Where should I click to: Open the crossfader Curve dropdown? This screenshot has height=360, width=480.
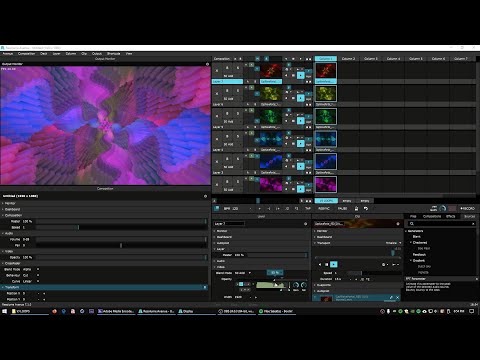(x=31, y=281)
